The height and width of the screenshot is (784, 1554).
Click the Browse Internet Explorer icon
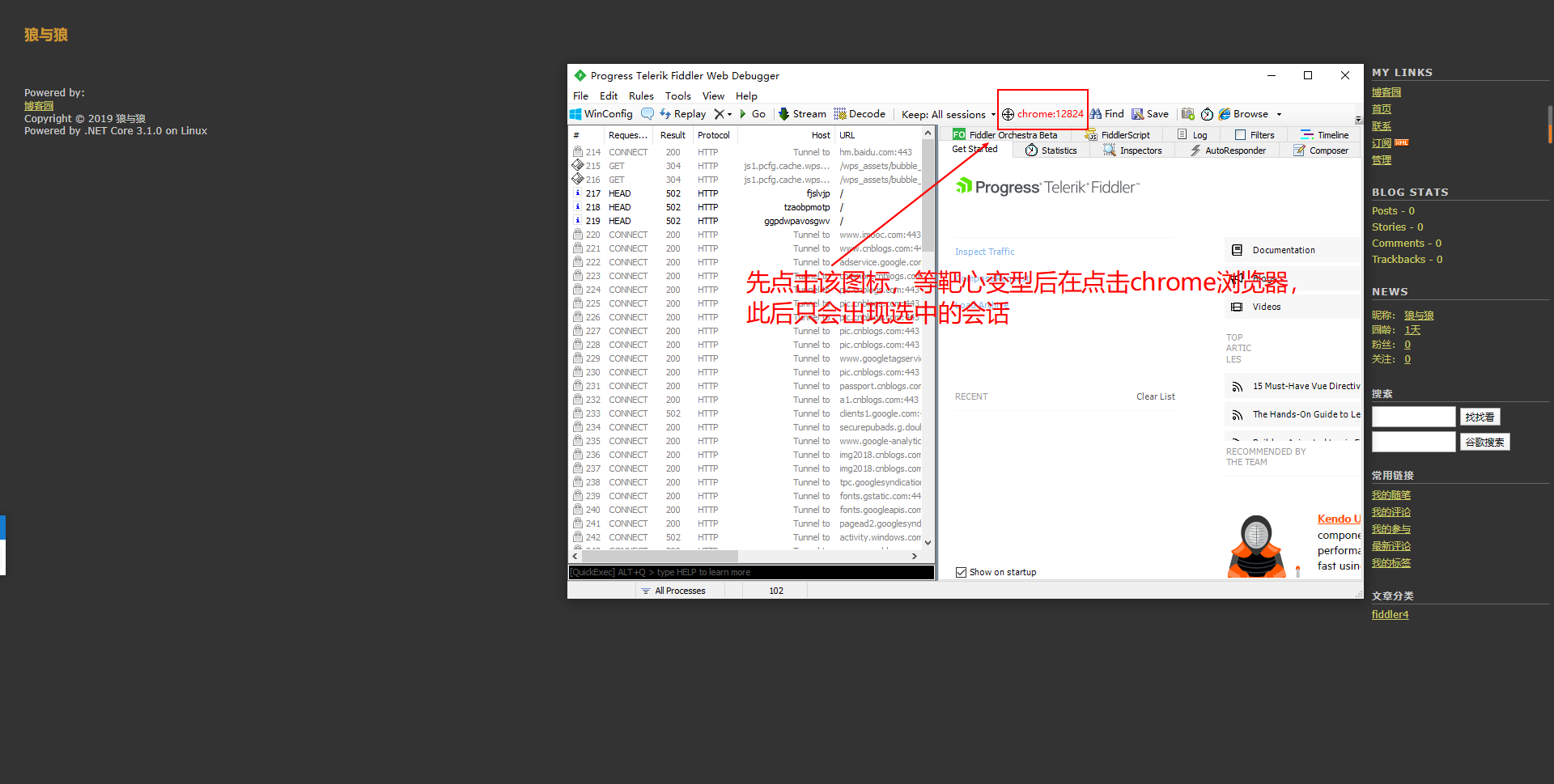coord(1225,114)
